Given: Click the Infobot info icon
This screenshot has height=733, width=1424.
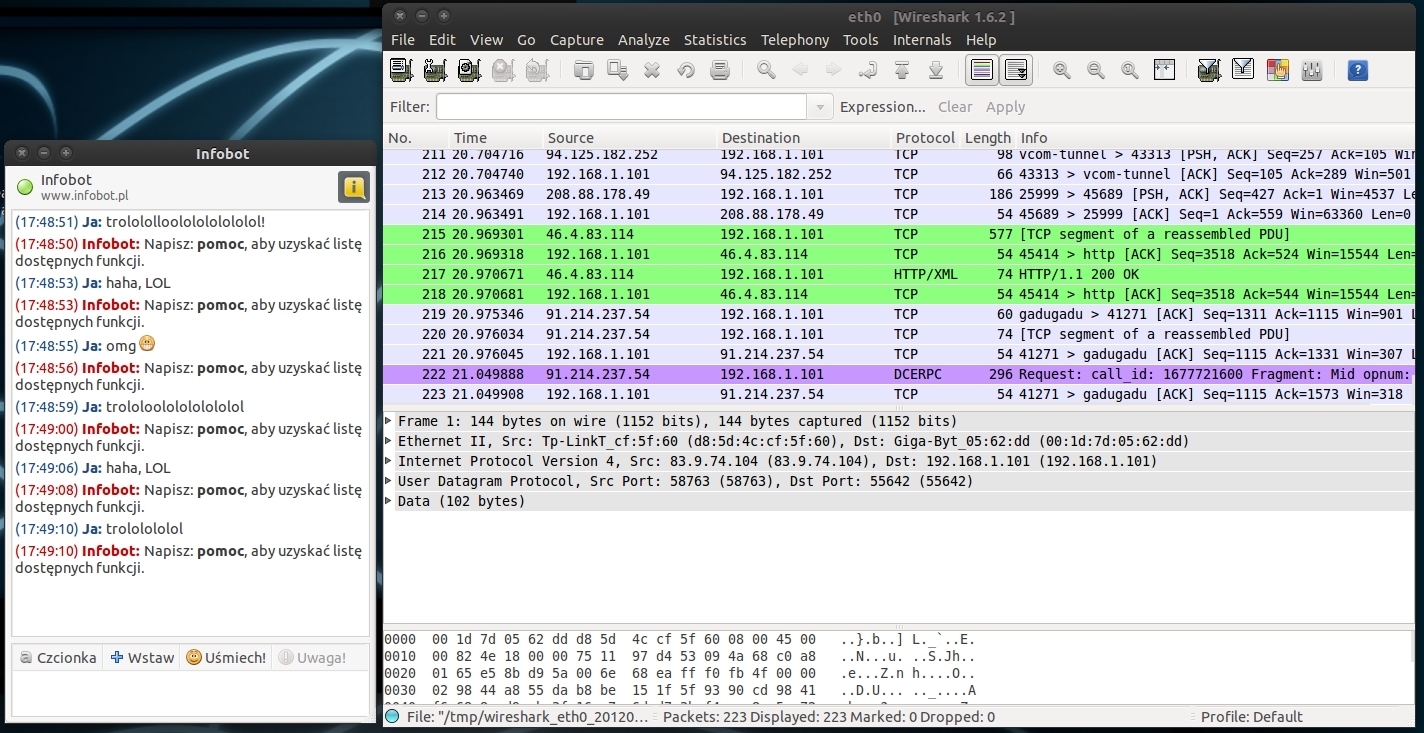Looking at the screenshot, I should pos(354,187).
